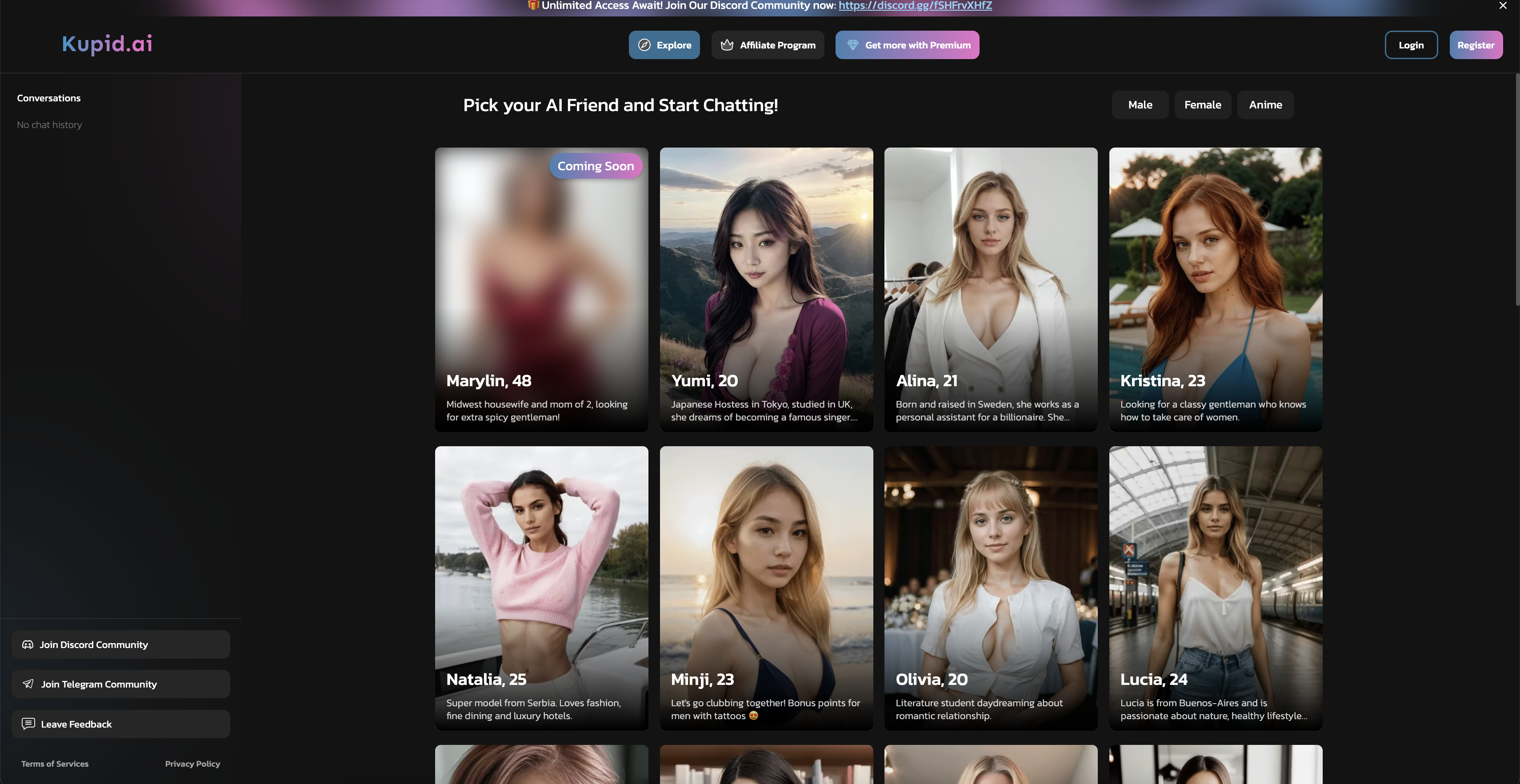Viewport: 1520px width, 784px height.
Task: Click the diamond icon for Premium
Action: coord(852,45)
